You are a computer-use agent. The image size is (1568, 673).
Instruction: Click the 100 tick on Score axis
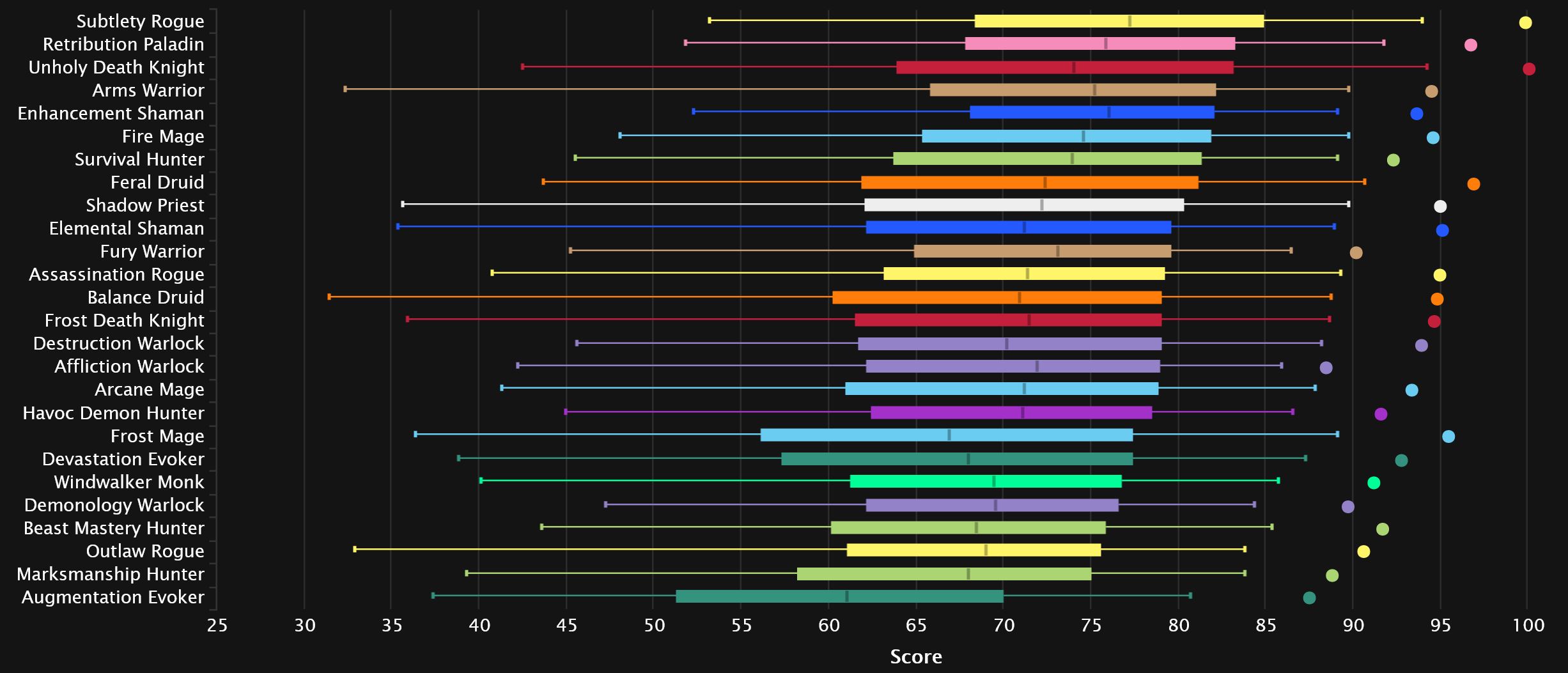(x=1528, y=625)
